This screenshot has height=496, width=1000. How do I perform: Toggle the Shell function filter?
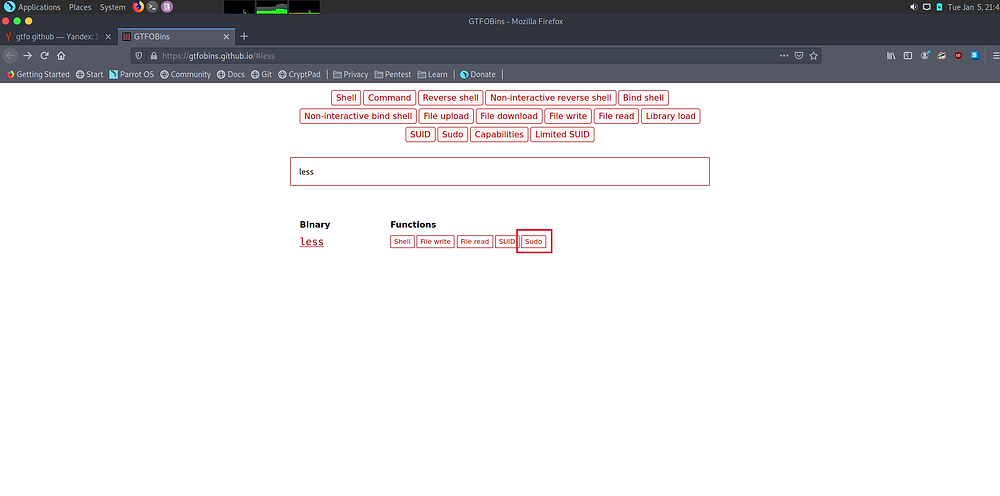click(346, 98)
